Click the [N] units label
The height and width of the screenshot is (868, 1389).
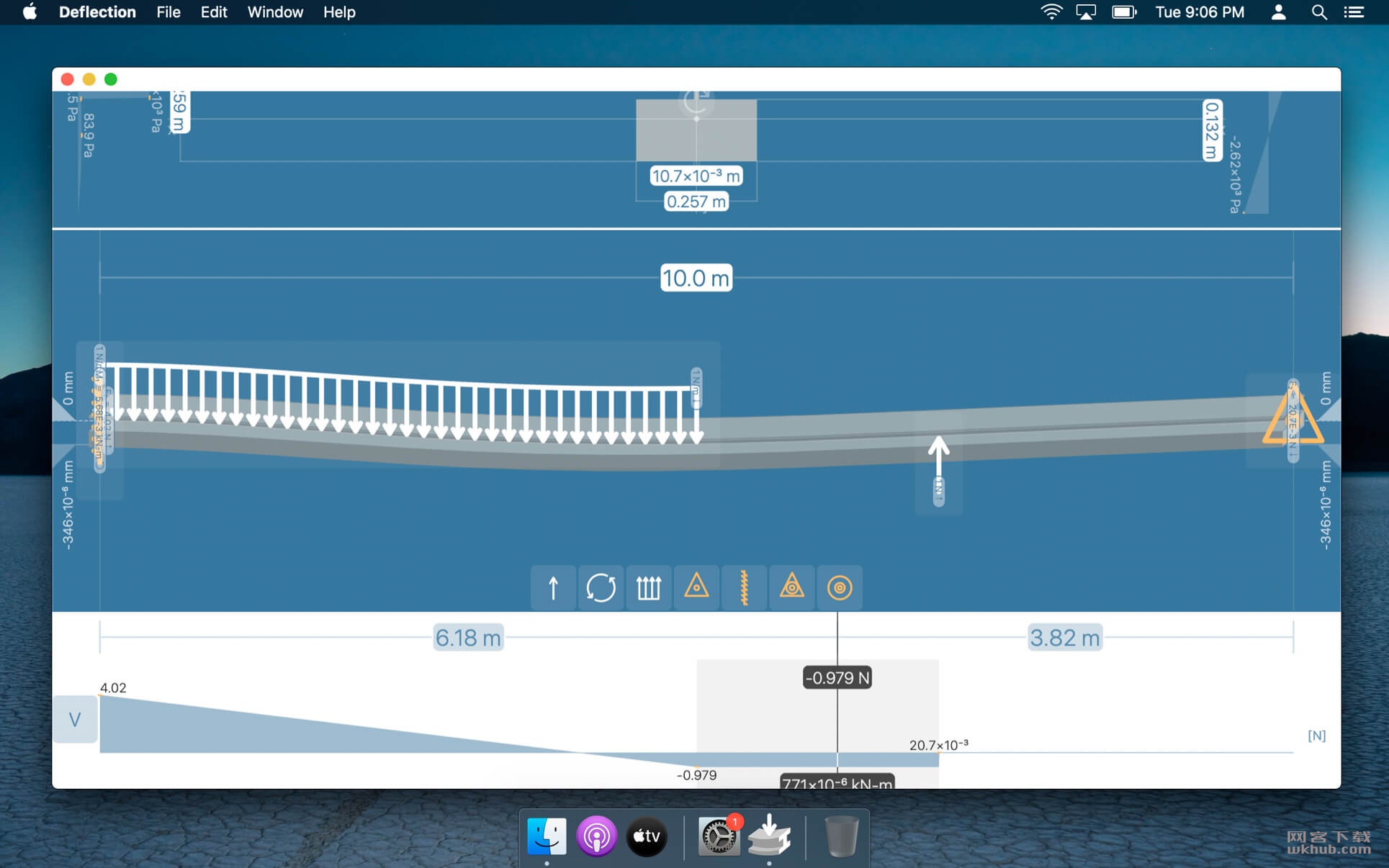coord(1316,736)
